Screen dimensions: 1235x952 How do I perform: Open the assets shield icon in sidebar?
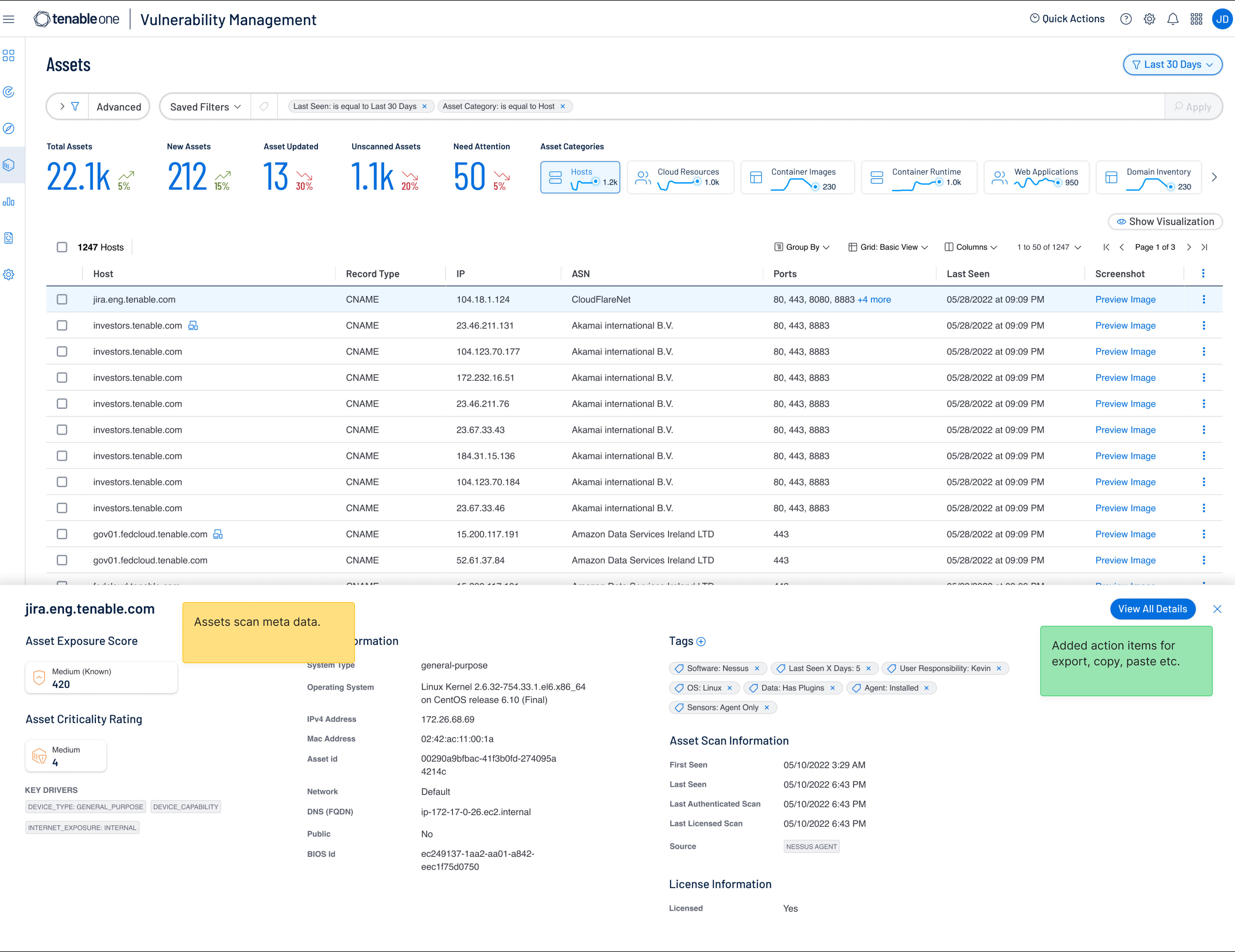click(9, 165)
